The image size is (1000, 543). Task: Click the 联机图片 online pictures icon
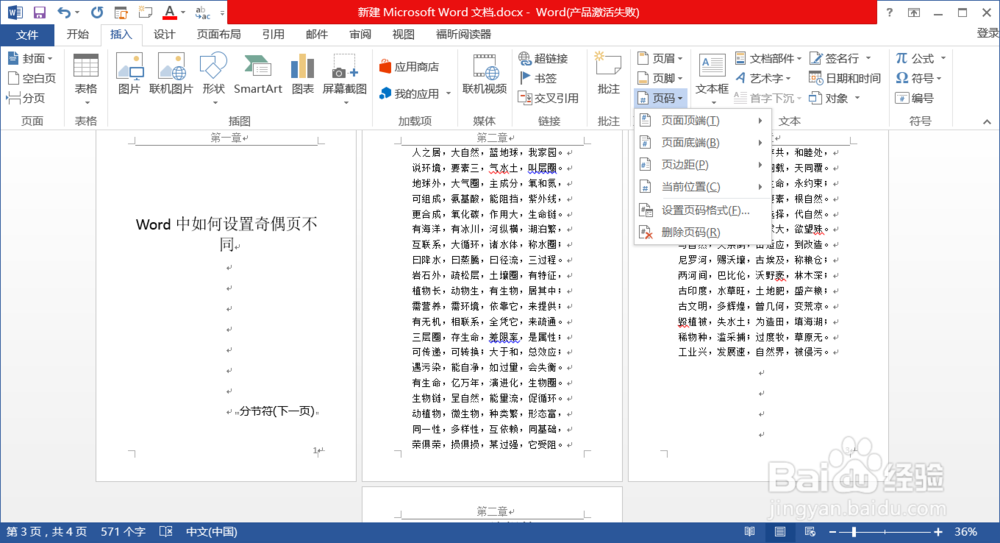point(171,74)
